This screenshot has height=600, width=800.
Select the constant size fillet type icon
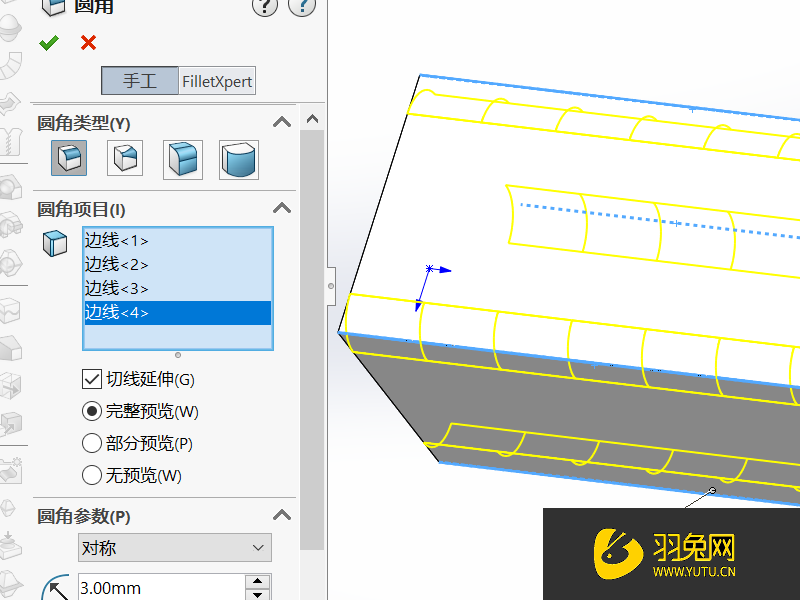69,159
